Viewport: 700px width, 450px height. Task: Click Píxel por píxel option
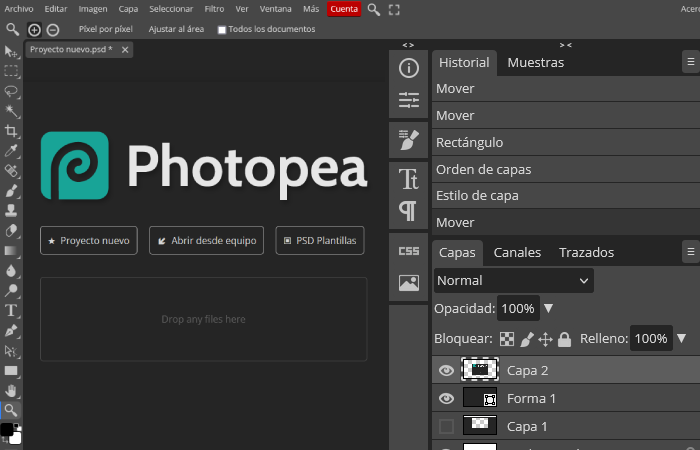[106, 29]
